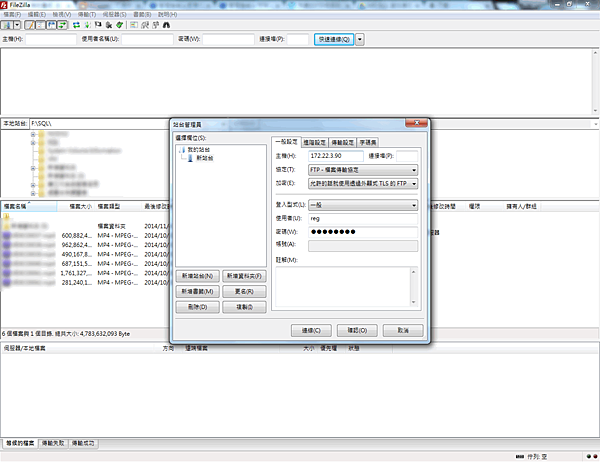Image resolution: width=600 pixels, height=462 pixels.
Task: Click the FileZilla logo in title bar
Action: (x=7, y=5)
